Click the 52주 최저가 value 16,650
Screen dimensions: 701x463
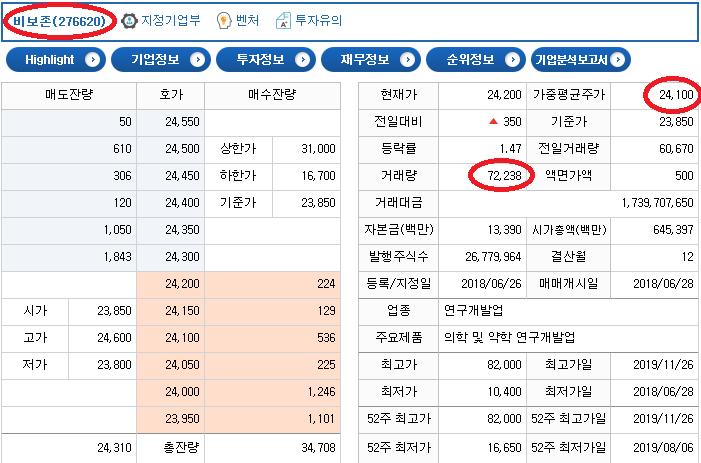point(504,447)
